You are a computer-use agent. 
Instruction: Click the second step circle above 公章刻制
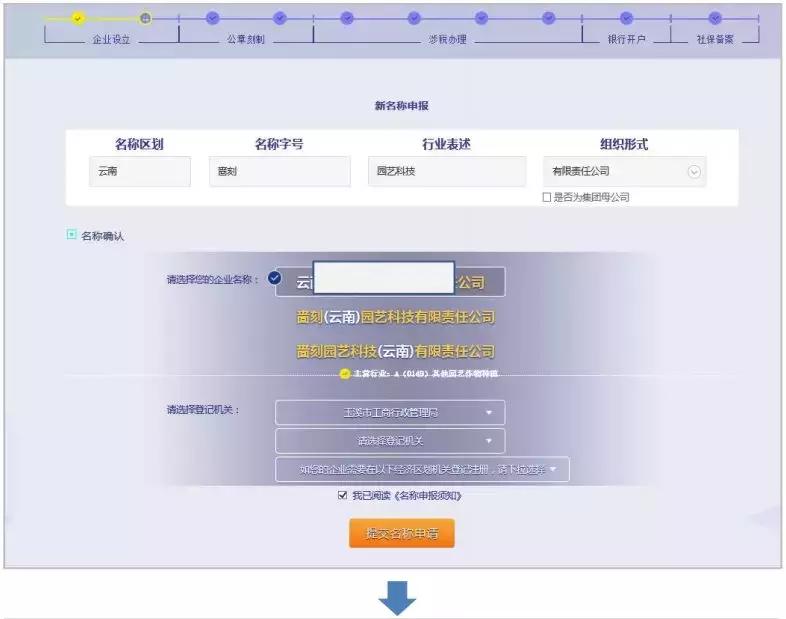[x=280, y=19]
